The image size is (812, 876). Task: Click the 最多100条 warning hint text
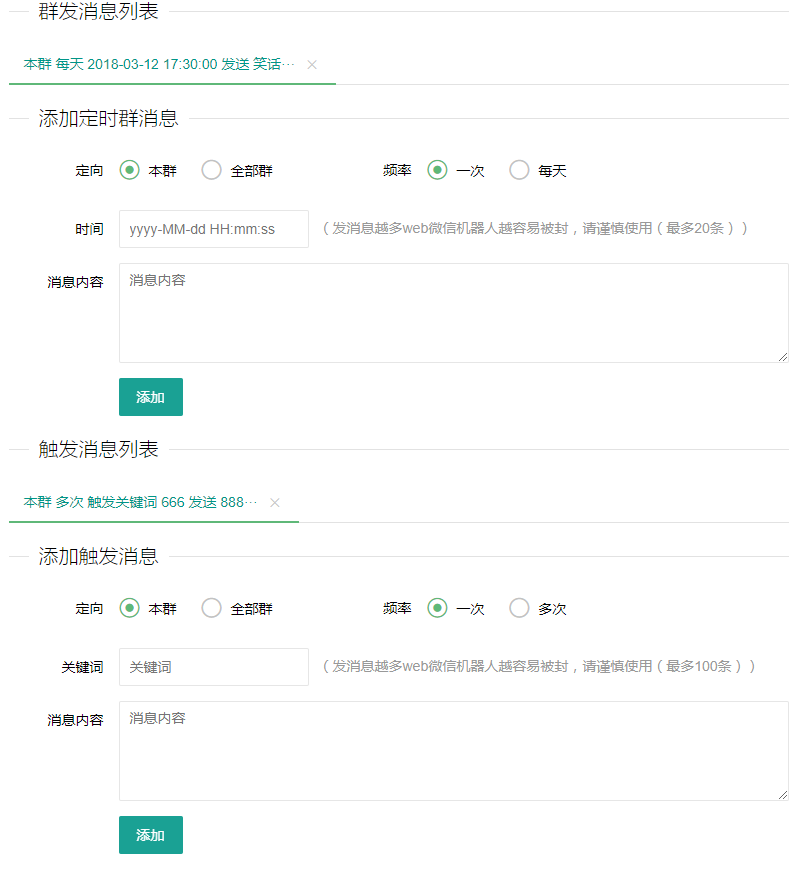click(x=539, y=666)
